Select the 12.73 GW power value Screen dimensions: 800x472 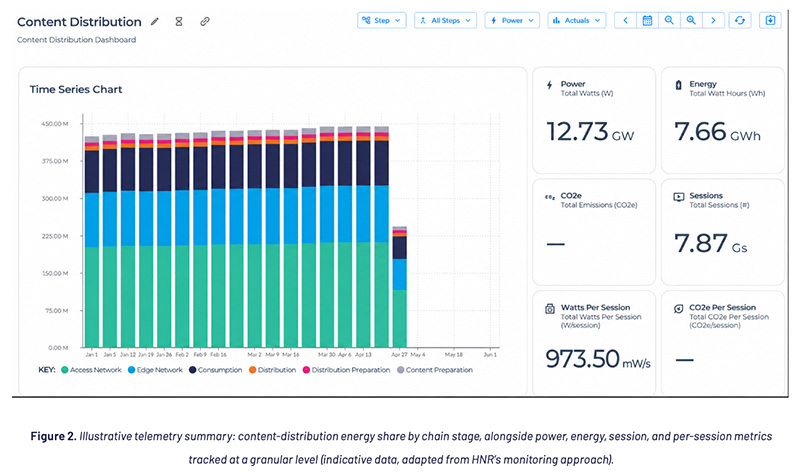coord(590,132)
